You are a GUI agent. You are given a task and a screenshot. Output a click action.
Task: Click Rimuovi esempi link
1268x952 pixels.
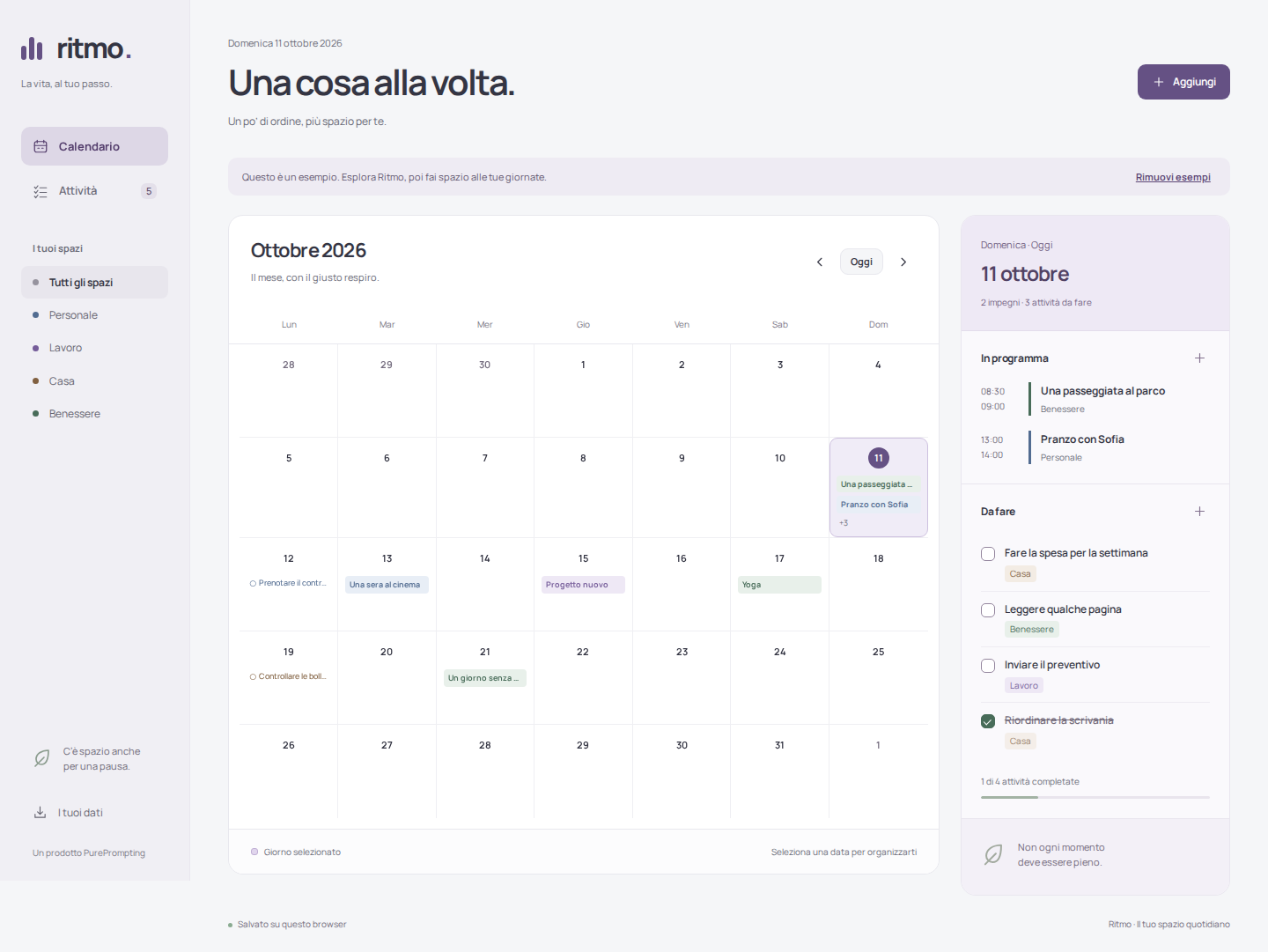1173,177
